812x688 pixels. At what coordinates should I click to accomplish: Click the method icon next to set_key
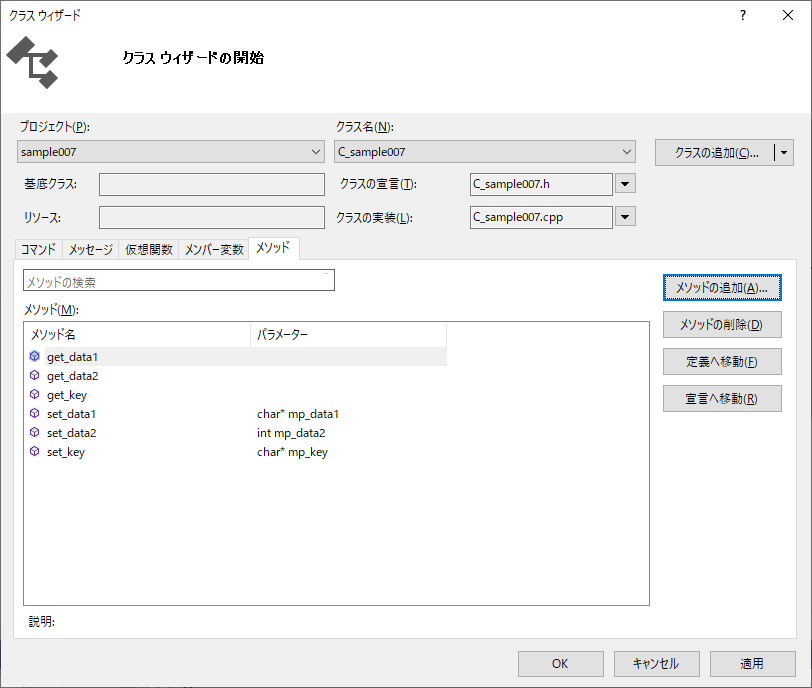coord(35,452)
